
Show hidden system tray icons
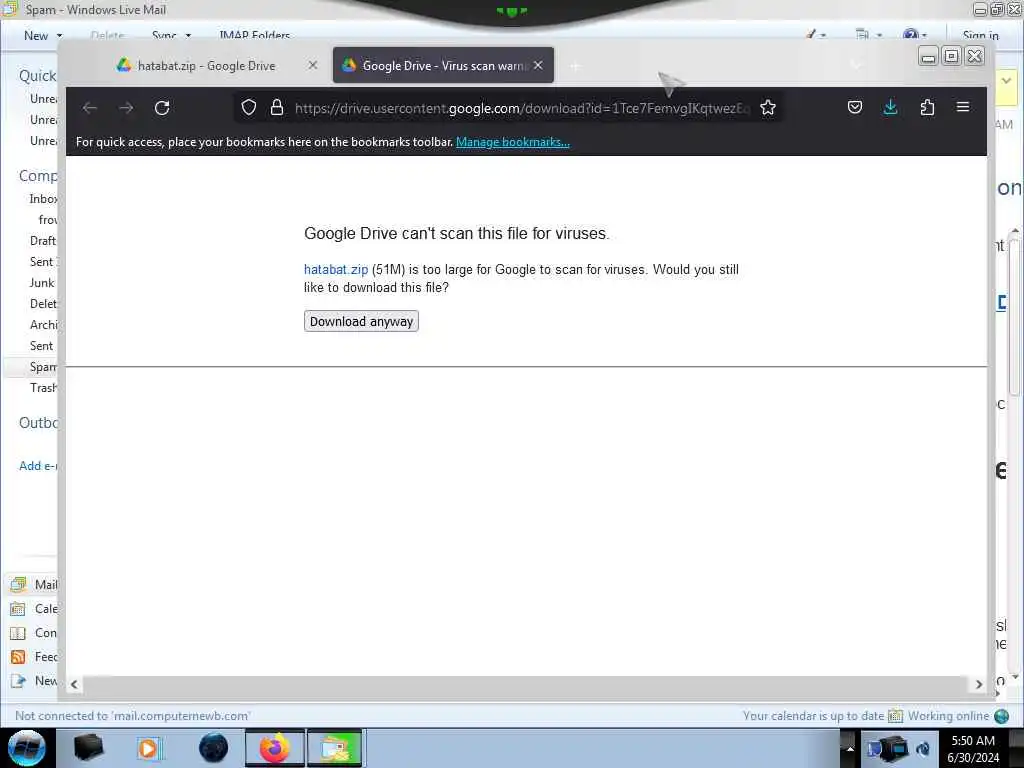pyautogui.click(x=850, y=748)
